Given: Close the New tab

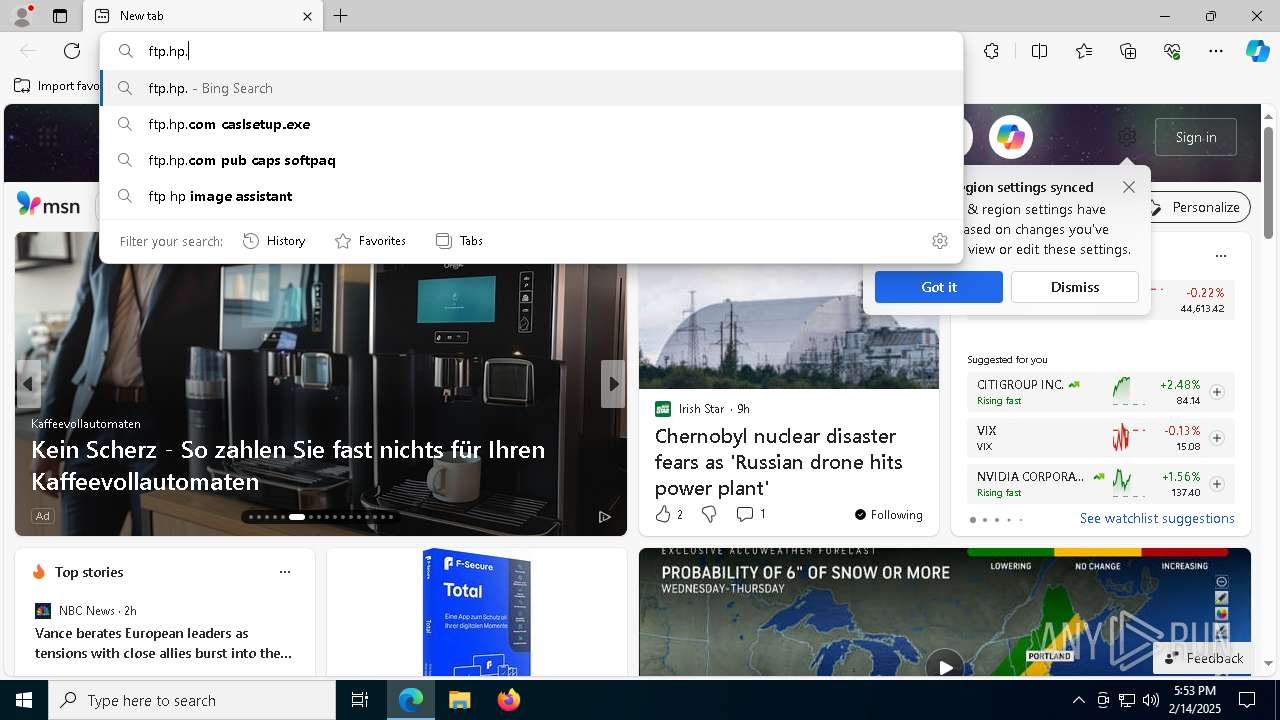Looking at the screenshot, I should point(307,16).
